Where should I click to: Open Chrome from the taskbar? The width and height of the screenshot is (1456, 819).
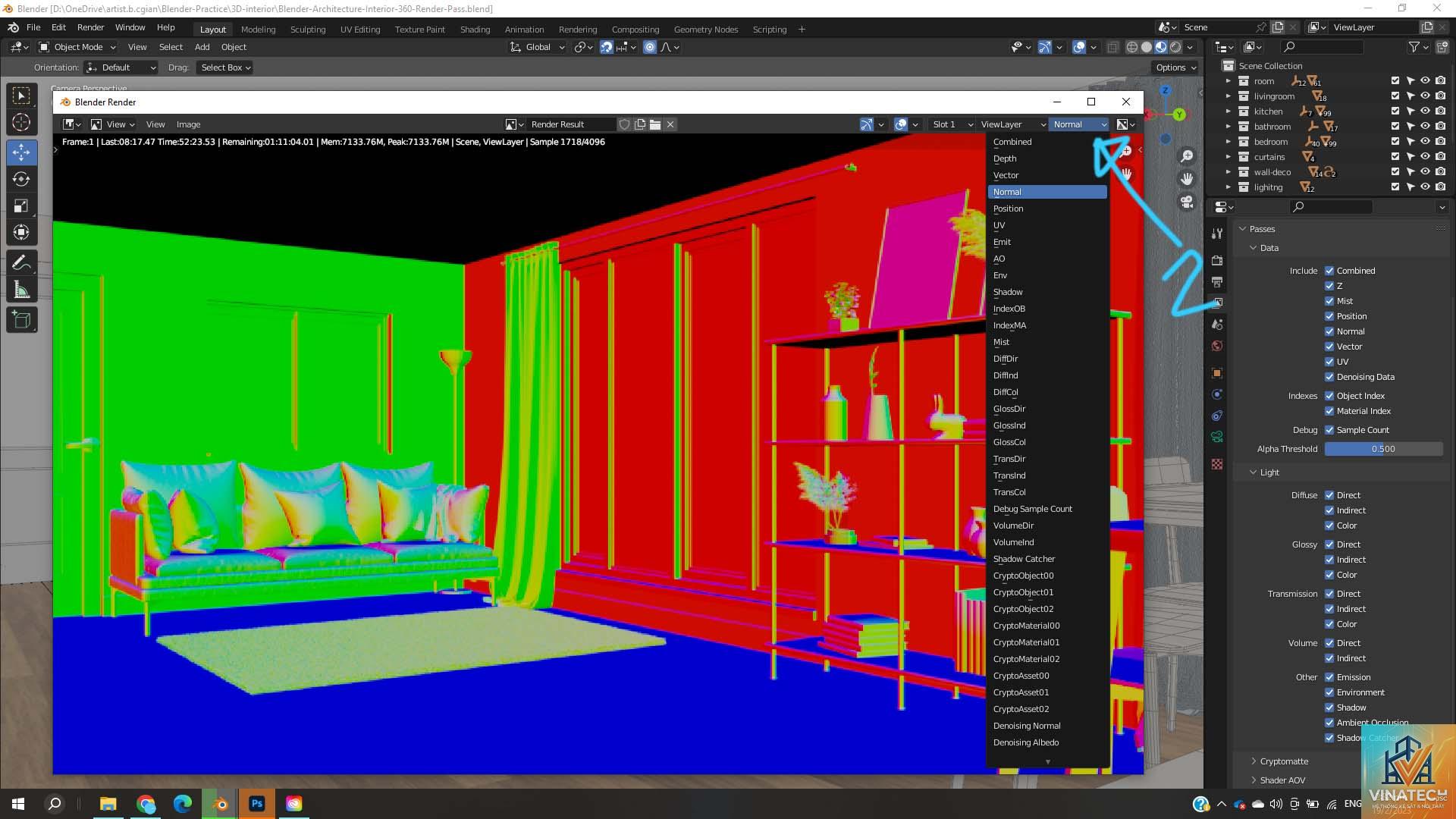point(146,803)
